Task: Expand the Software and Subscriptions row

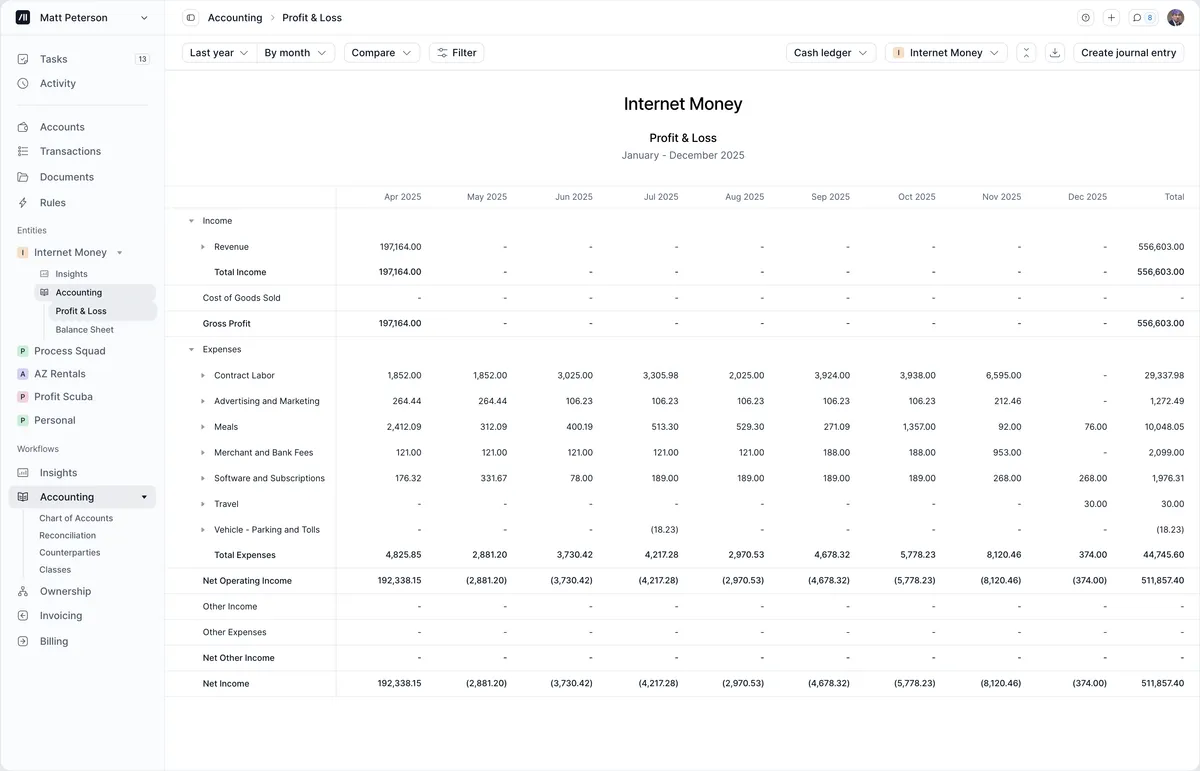Action: click(203, 479)
